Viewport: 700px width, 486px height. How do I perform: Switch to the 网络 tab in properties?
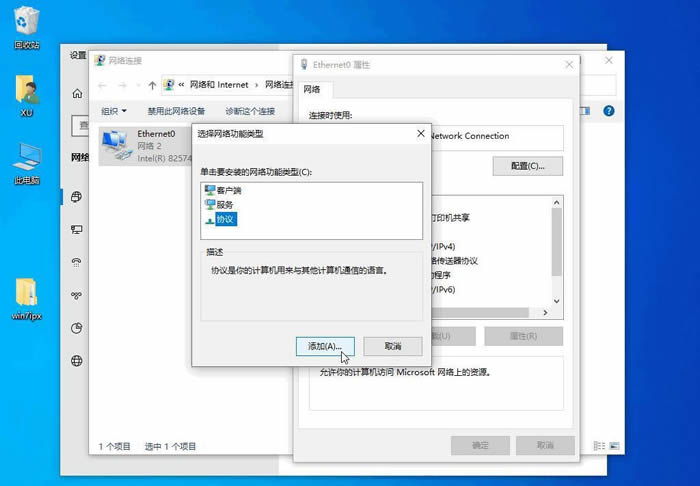[x=311, y=89]
